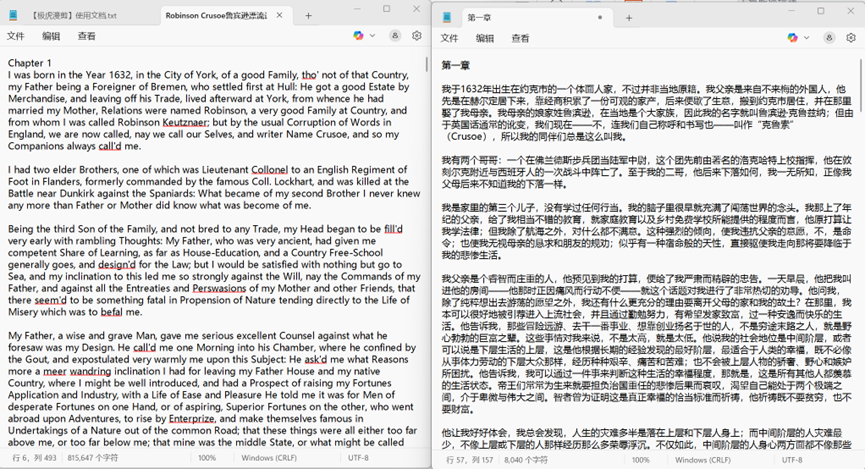Open Copilot icon in left Notepad window
Image resolution: width=865 pixels, height=469 pixels.
tap(359, 36)
